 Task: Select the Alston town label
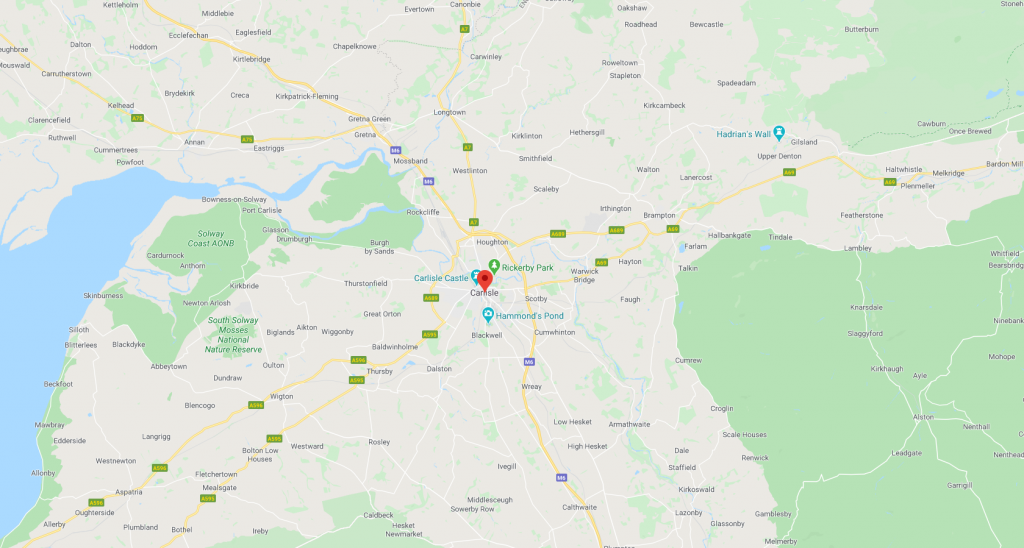(923, 417)
